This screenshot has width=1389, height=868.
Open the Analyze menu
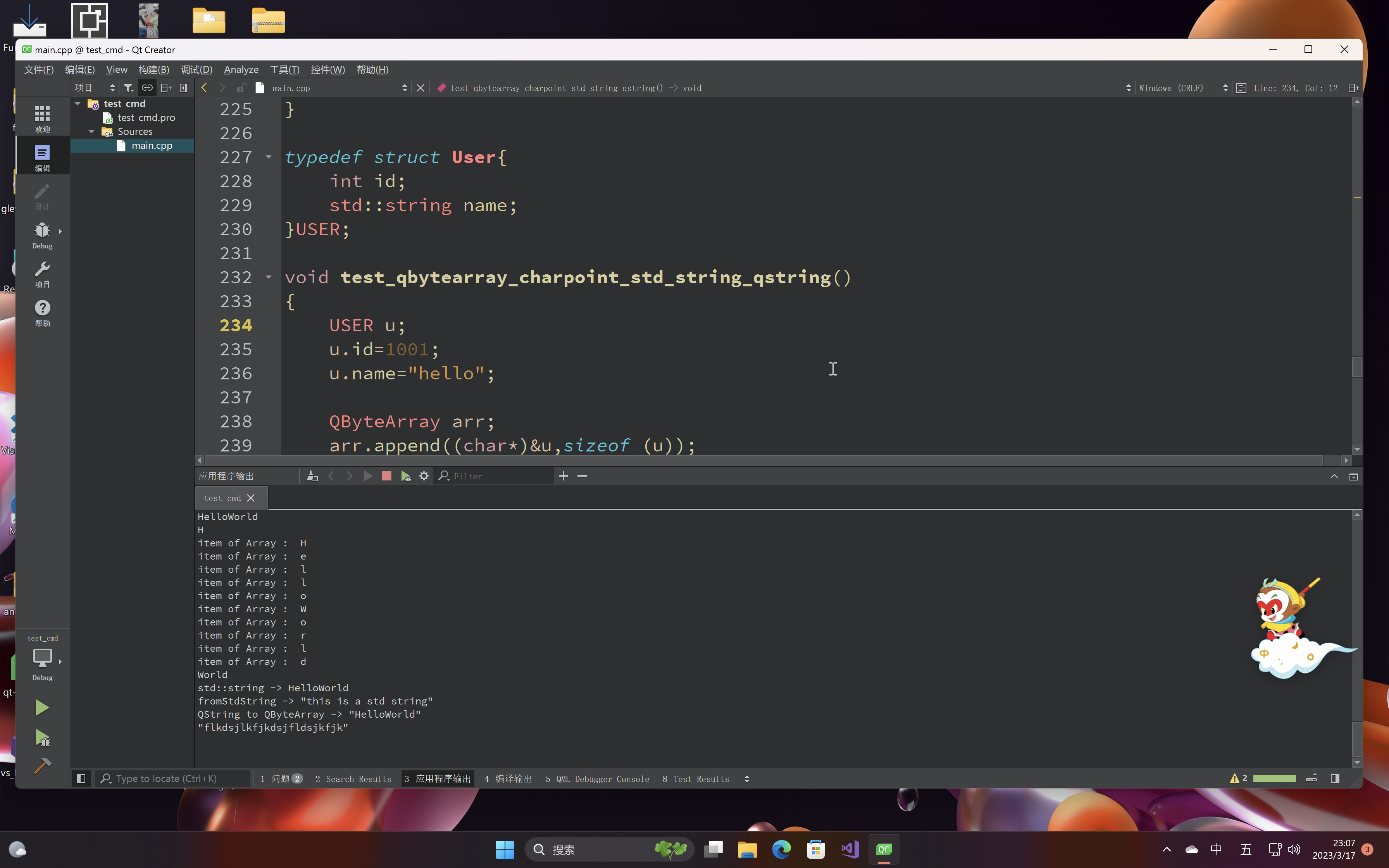click(241, 69)
